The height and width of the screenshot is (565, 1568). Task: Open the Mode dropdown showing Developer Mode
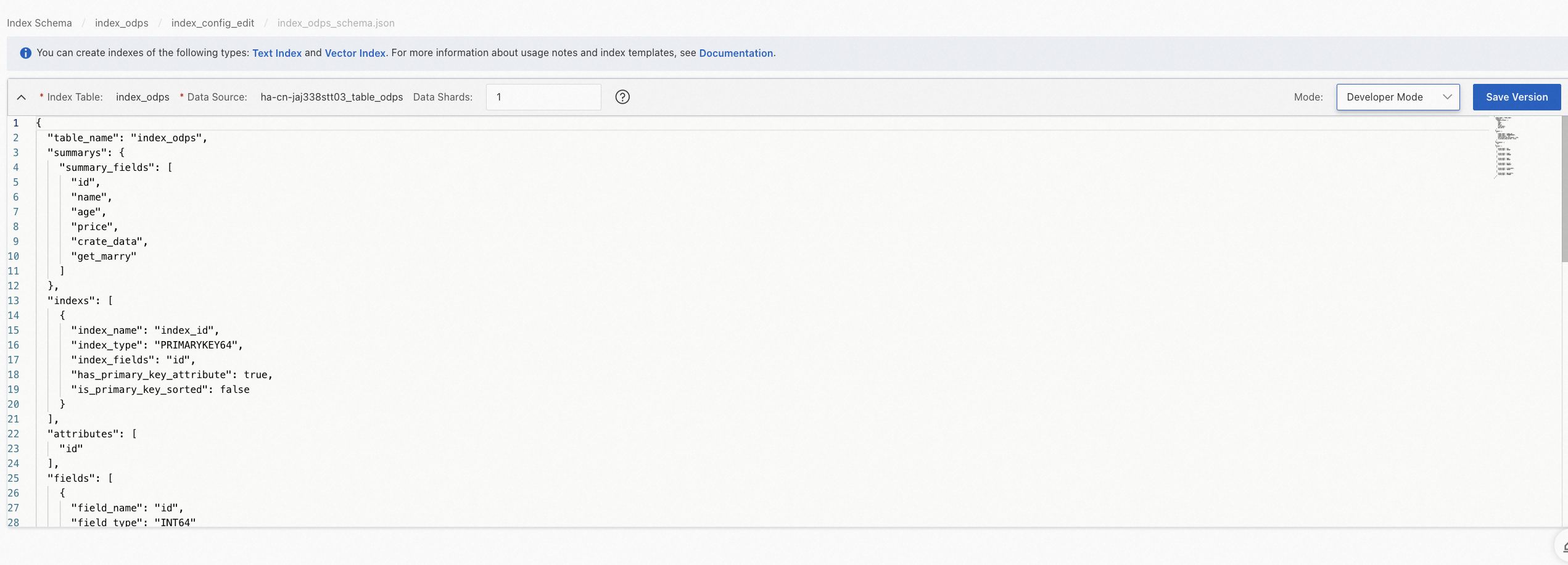click(1398, 97)
